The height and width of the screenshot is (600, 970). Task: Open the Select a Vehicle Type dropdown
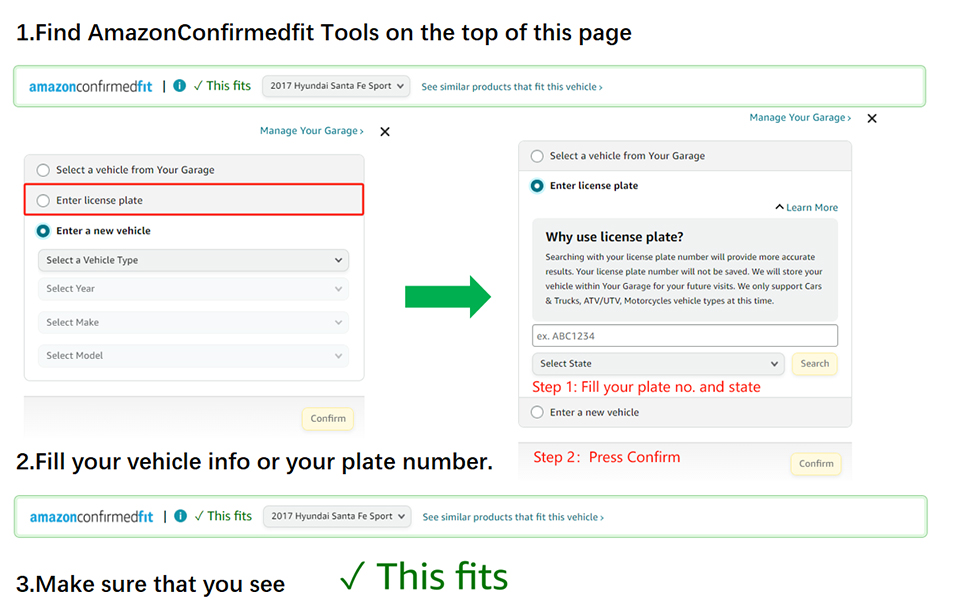tap(193, 260)
